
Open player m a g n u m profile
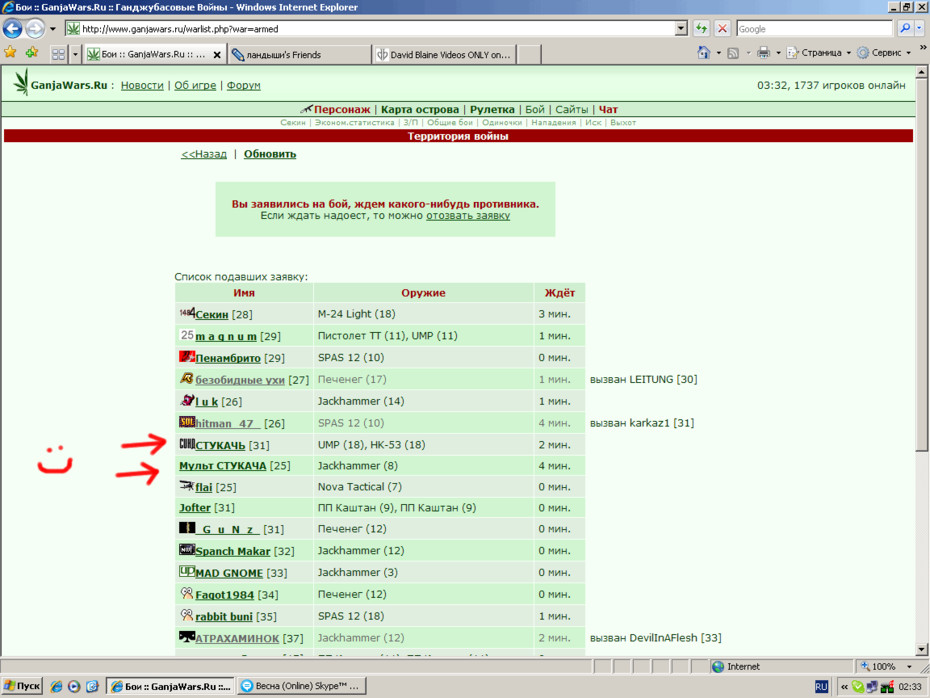pyautogui.click(x=226, y=336)
